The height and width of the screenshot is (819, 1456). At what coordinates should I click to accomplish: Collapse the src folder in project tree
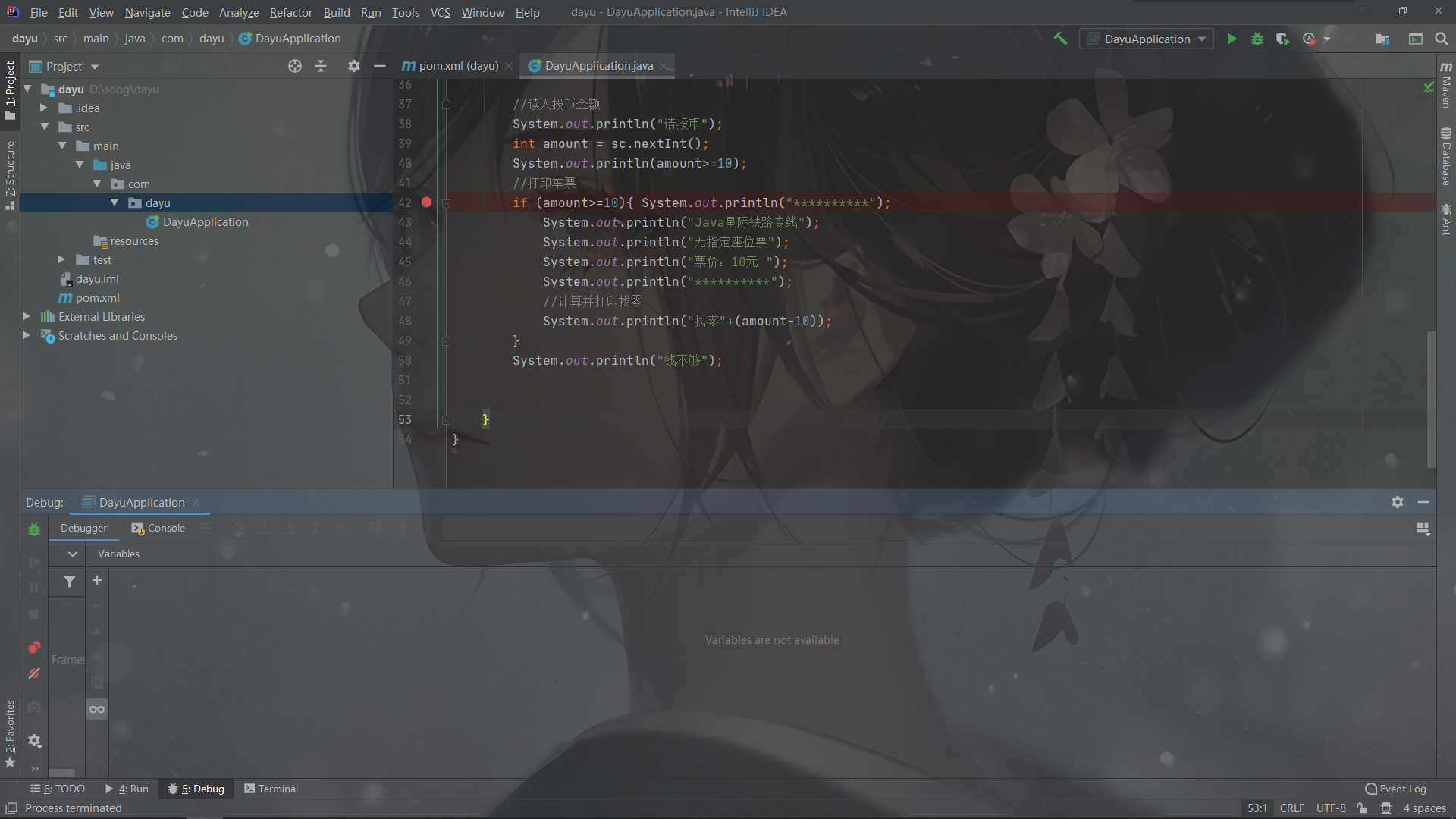click(45, 127)
